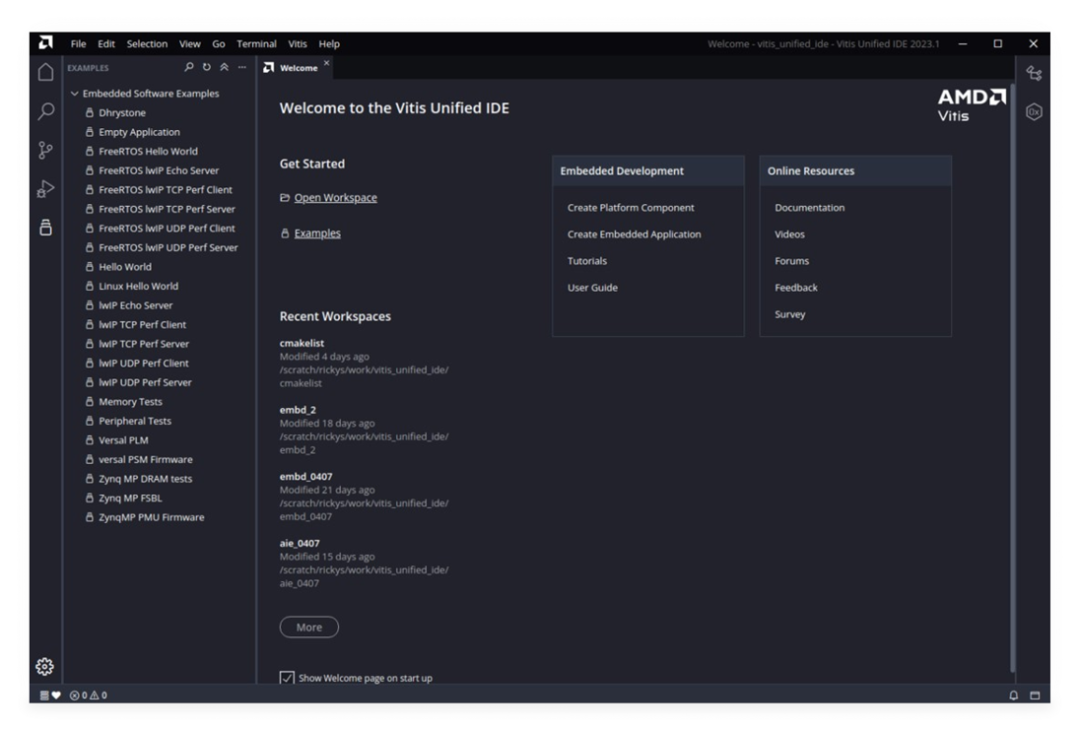Viewport: 1080px width, 731px height.
Task: Collapse all in Examples panel
Action: pyautogui.click(x=224, y=67)
